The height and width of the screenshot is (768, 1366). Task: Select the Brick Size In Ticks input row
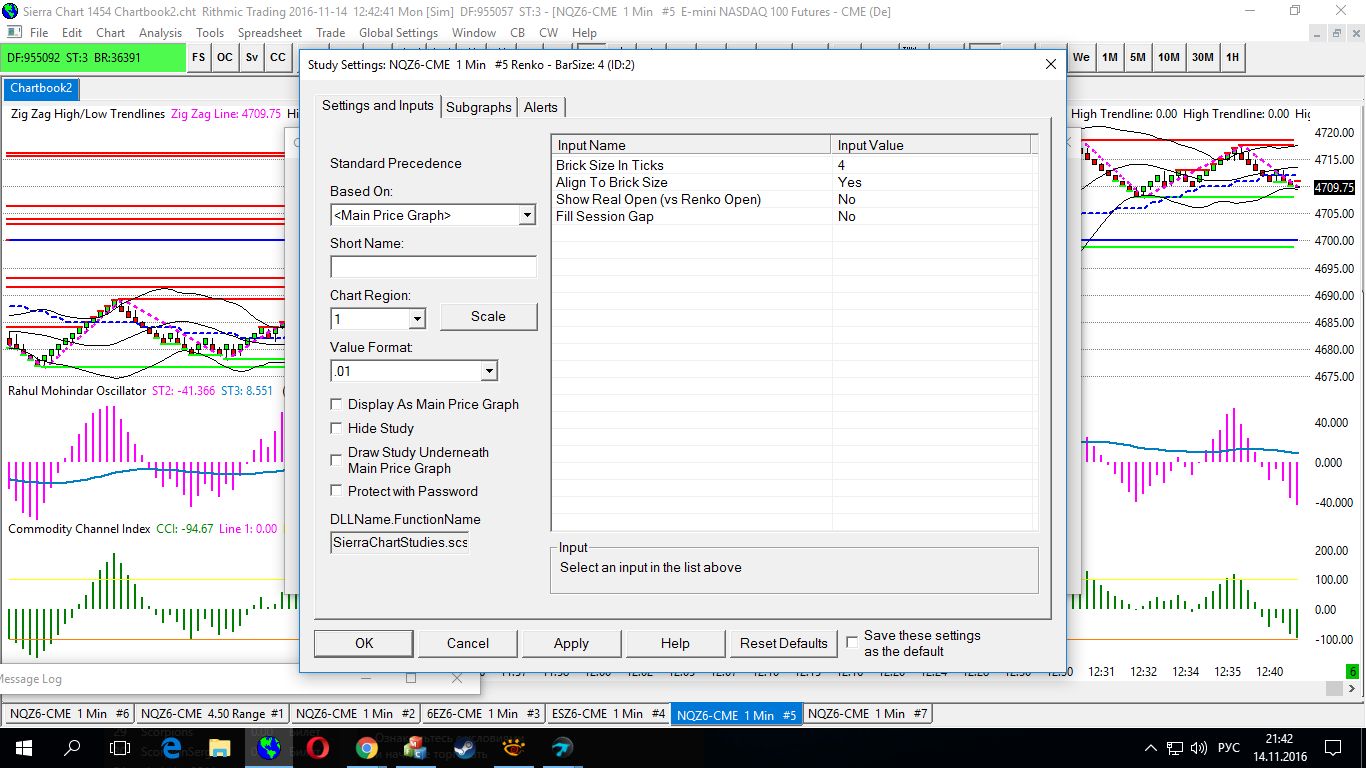[x=793, y=165]
